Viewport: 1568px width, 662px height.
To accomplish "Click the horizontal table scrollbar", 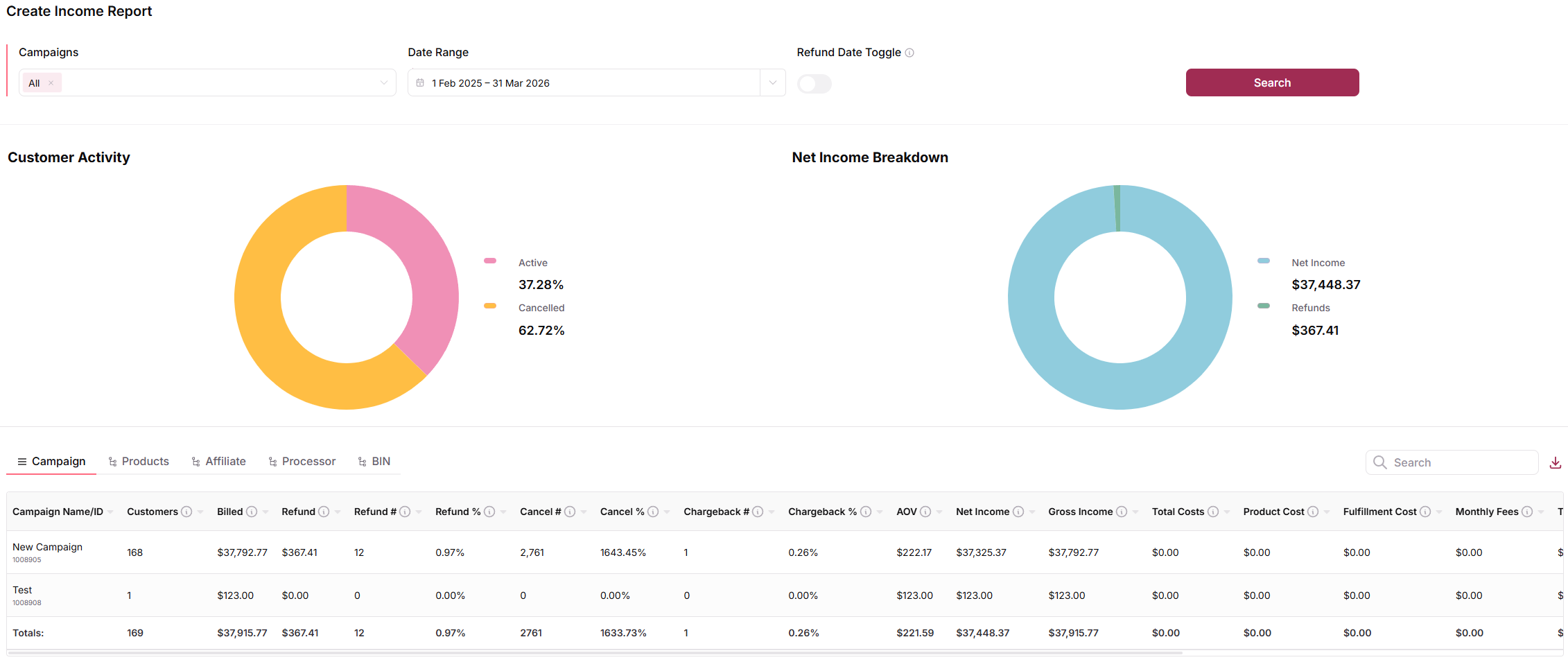I will [595, 653].
